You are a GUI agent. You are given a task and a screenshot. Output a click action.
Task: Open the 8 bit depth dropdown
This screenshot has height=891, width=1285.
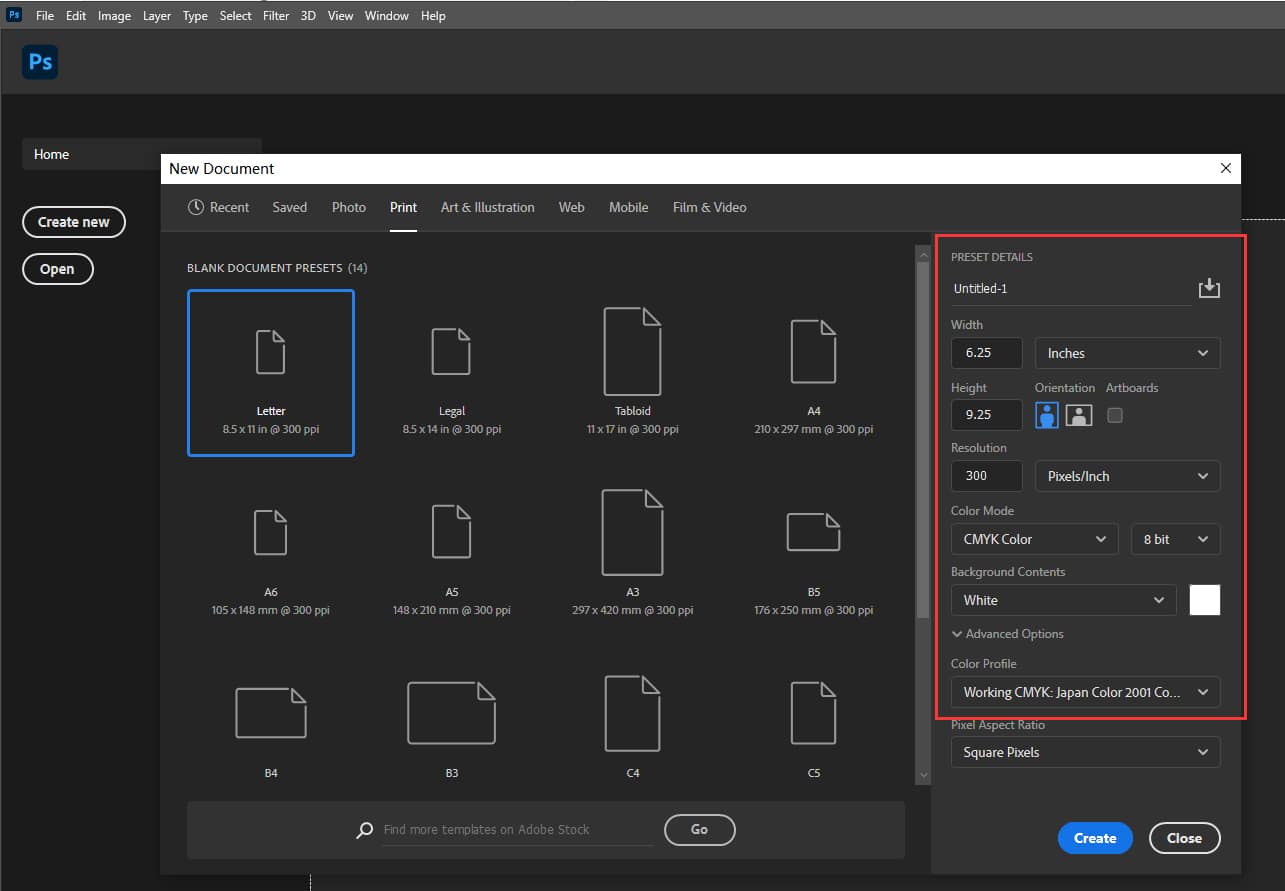(x=1176, y=539)
